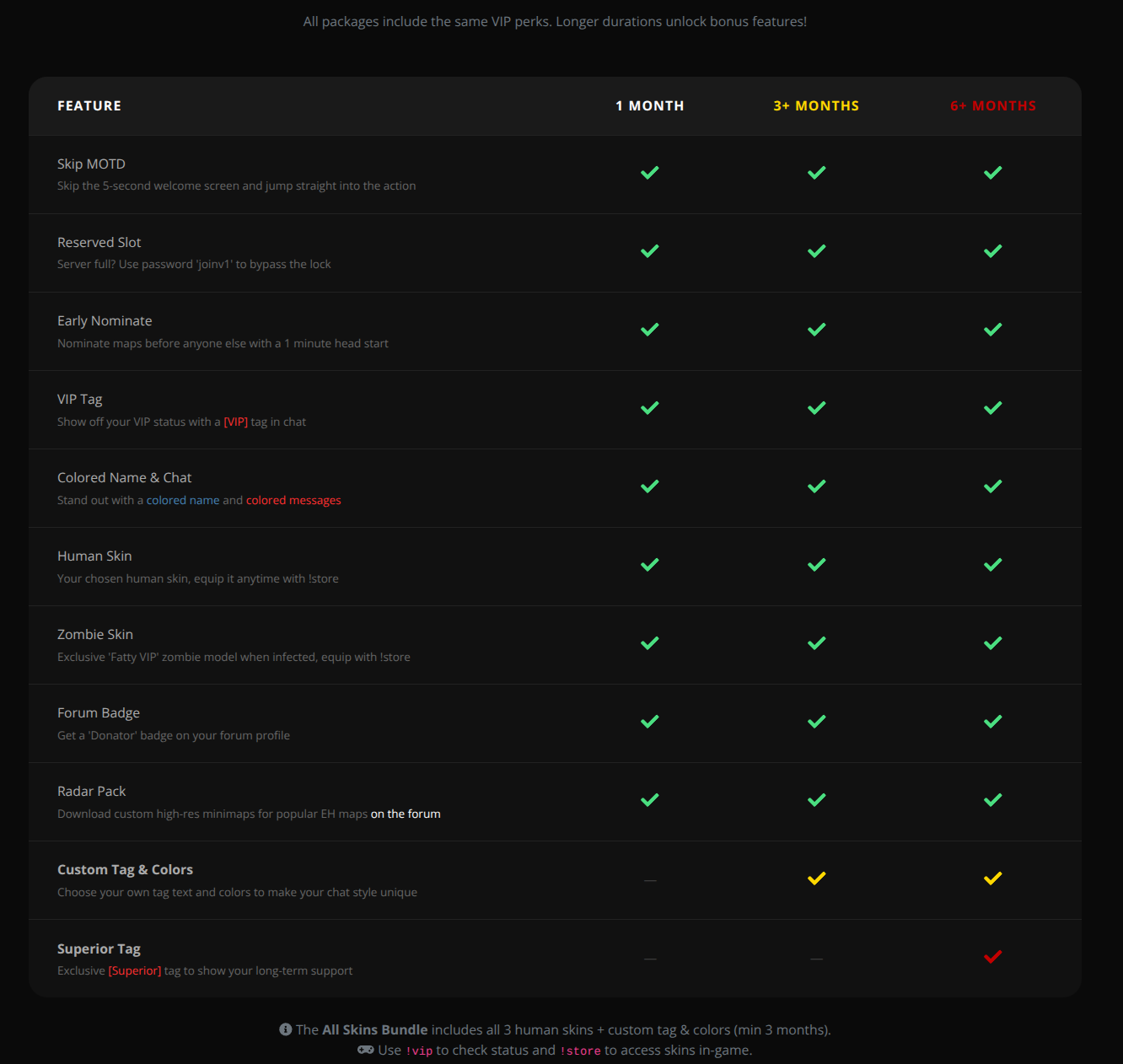Click yellow Custom Tag checkmark under 3+ Months
The image size is (1123, 1064).
click(816, 879)
